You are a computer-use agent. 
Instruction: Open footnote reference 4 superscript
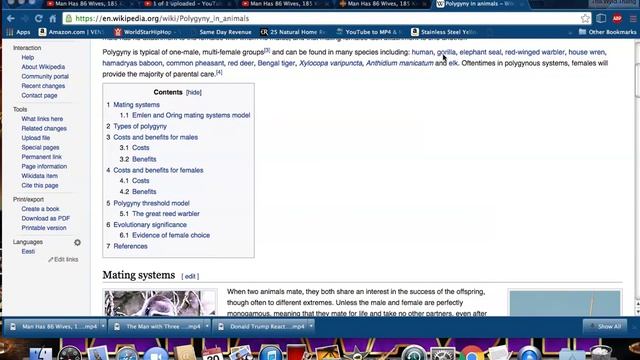click(x=219, y=72)
